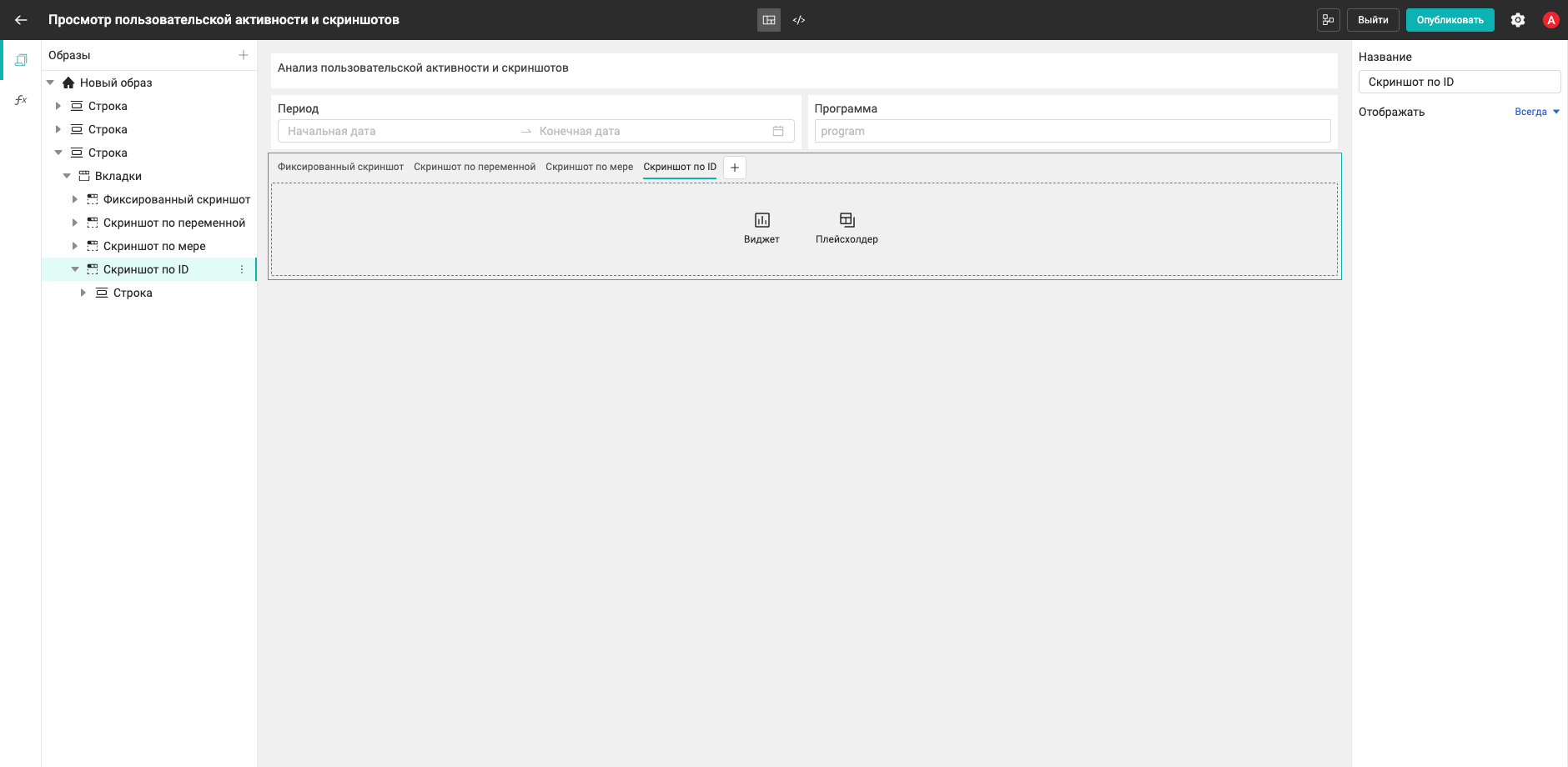Expand Скриншот по мере tree node
Viewport: 1568px width, 767px height.
[75, 246]
